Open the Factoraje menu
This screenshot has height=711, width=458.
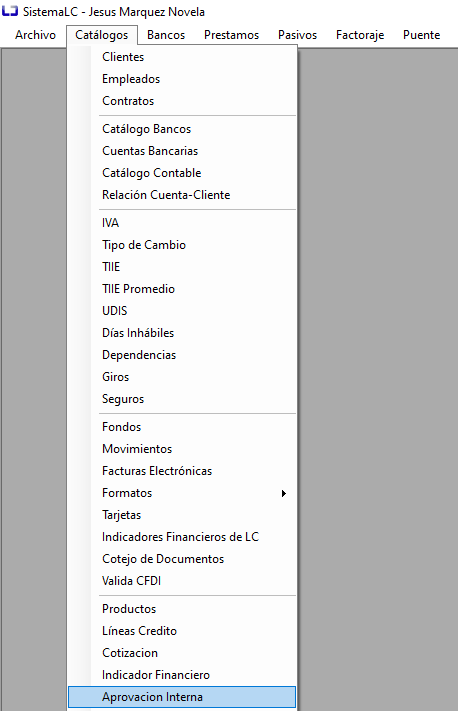pos(360,35)
